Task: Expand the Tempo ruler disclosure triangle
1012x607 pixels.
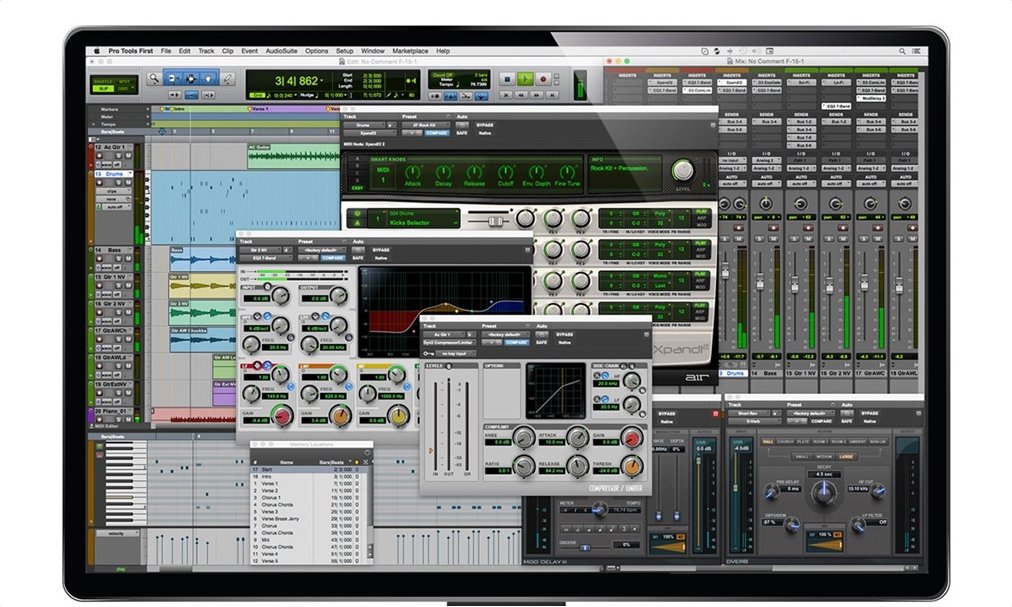Action: [x=94, y=125]
